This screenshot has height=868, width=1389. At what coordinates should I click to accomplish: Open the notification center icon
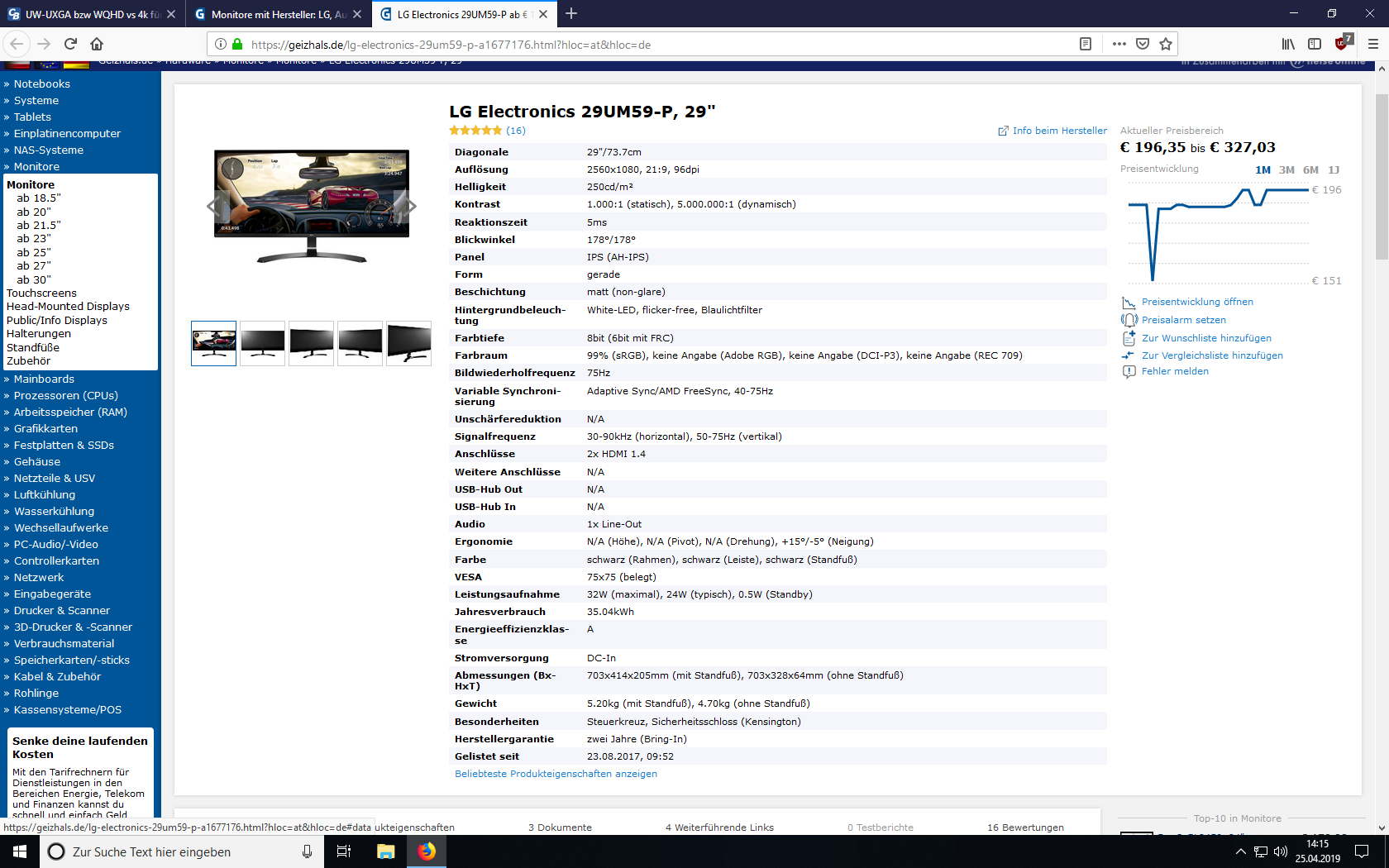pos(1362,851)
